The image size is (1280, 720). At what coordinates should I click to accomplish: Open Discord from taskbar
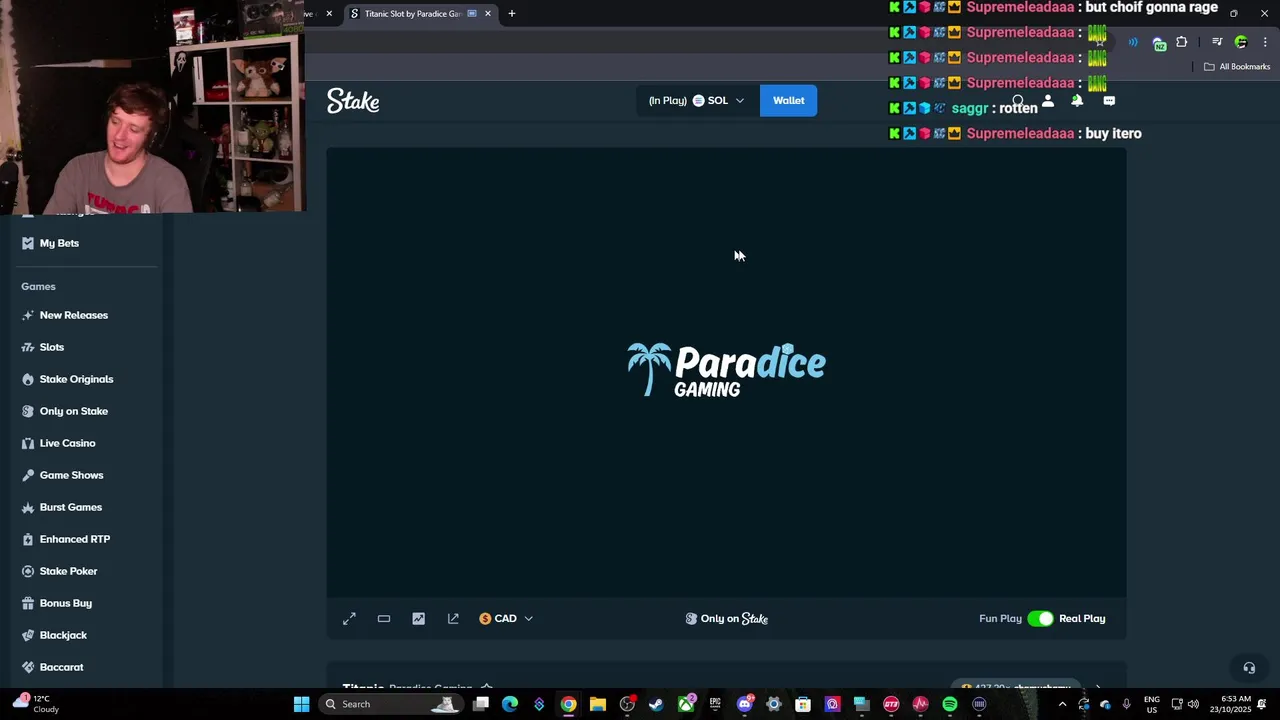tap(744, 704)
